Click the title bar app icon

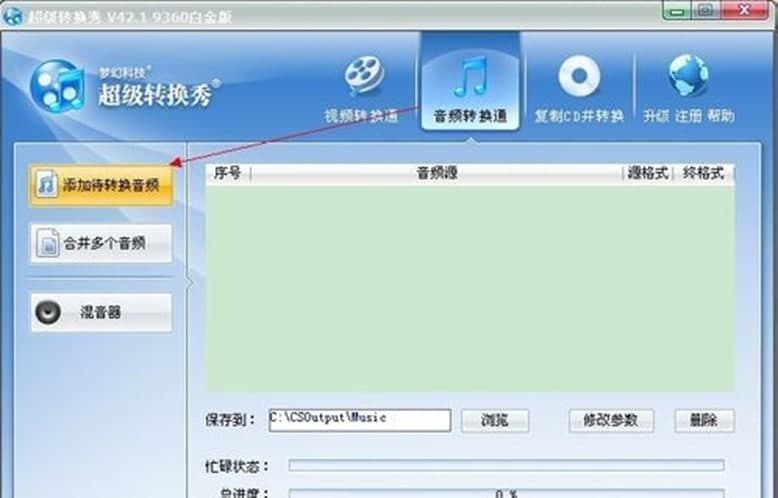click(x=12, y=15)
